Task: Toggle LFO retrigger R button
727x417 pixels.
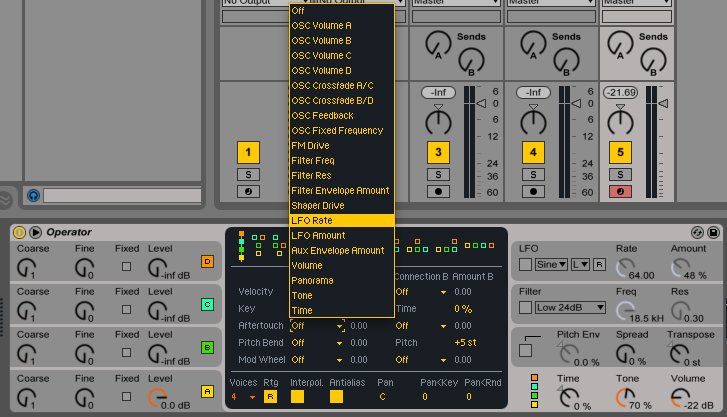Action: coord(599,264)
